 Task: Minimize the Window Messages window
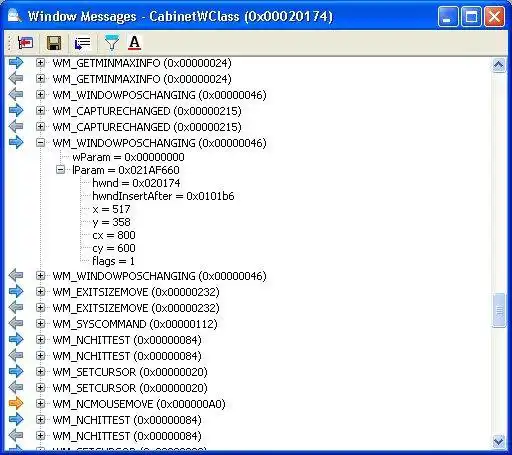coord(448,17)
